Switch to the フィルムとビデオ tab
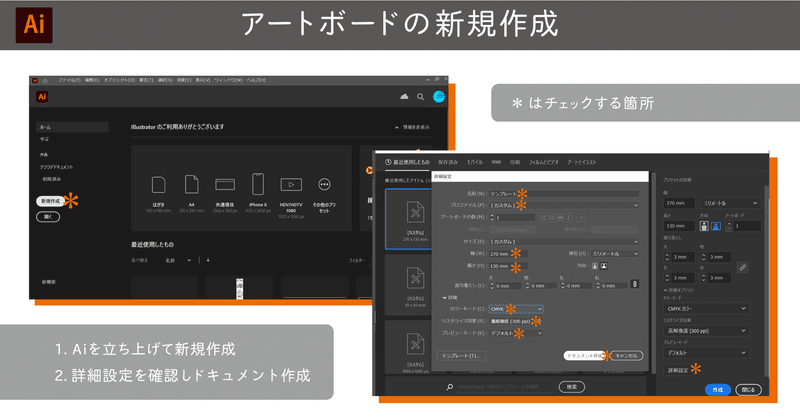Image resolution: width=800 pixels, height=419 pixels. 543,162
